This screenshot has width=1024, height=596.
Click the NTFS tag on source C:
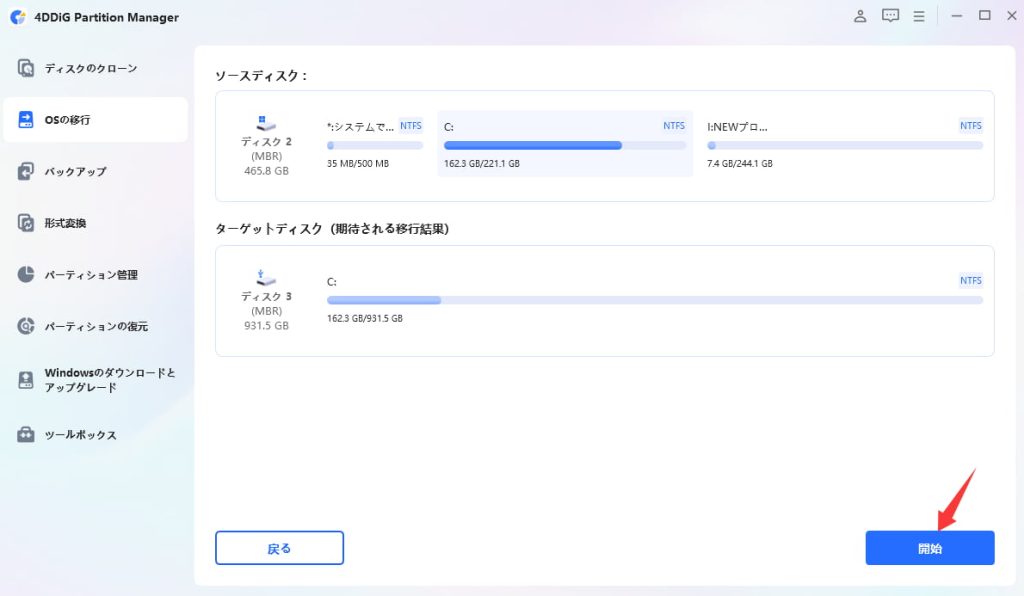pyautogui.click(x=674, y=125)
